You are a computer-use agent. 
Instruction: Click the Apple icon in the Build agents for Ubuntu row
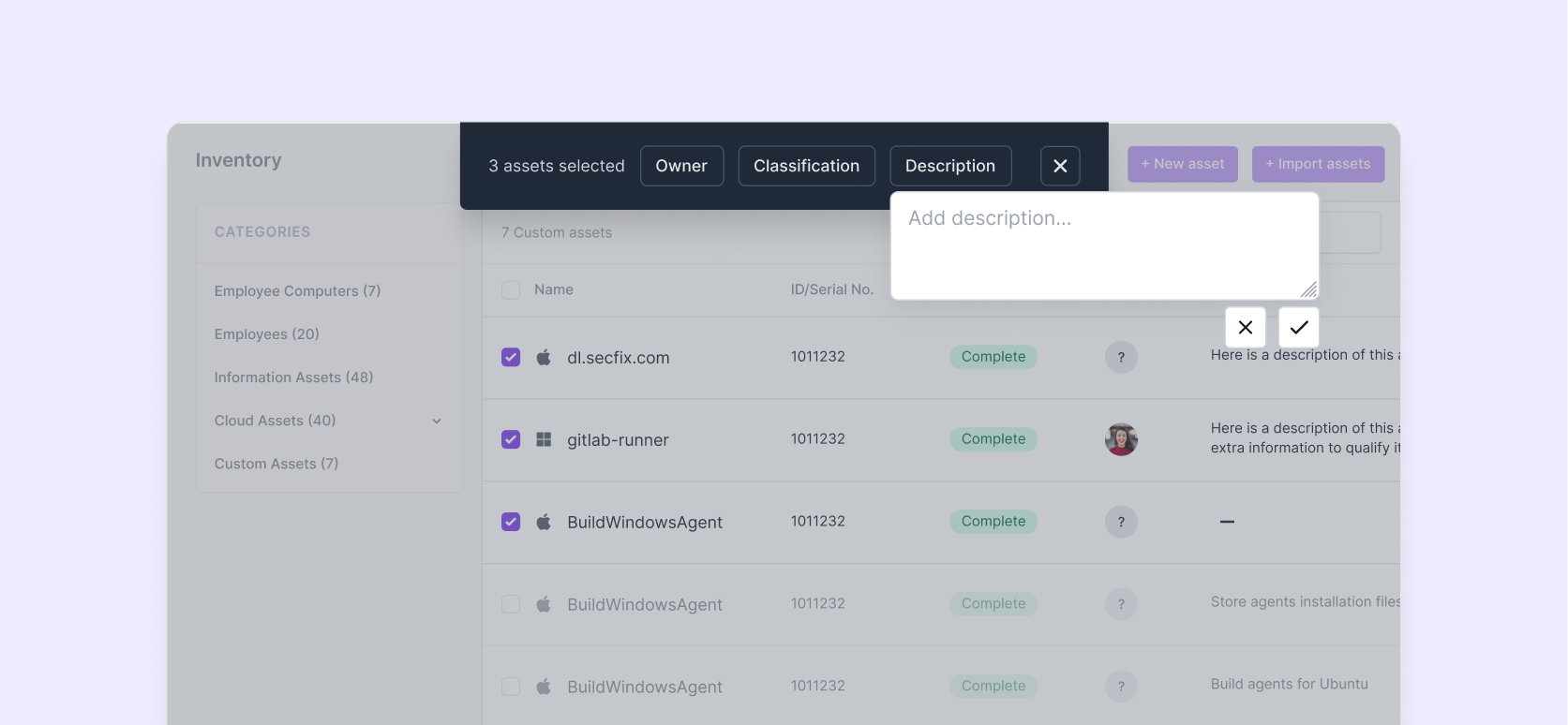(544, 687)
